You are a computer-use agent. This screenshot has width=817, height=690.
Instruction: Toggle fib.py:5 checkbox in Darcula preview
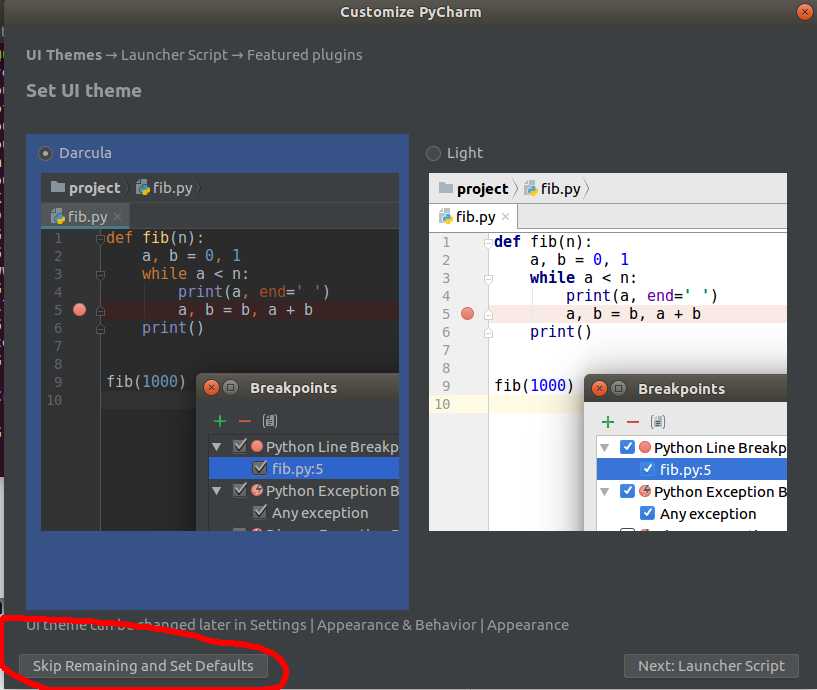259,468
